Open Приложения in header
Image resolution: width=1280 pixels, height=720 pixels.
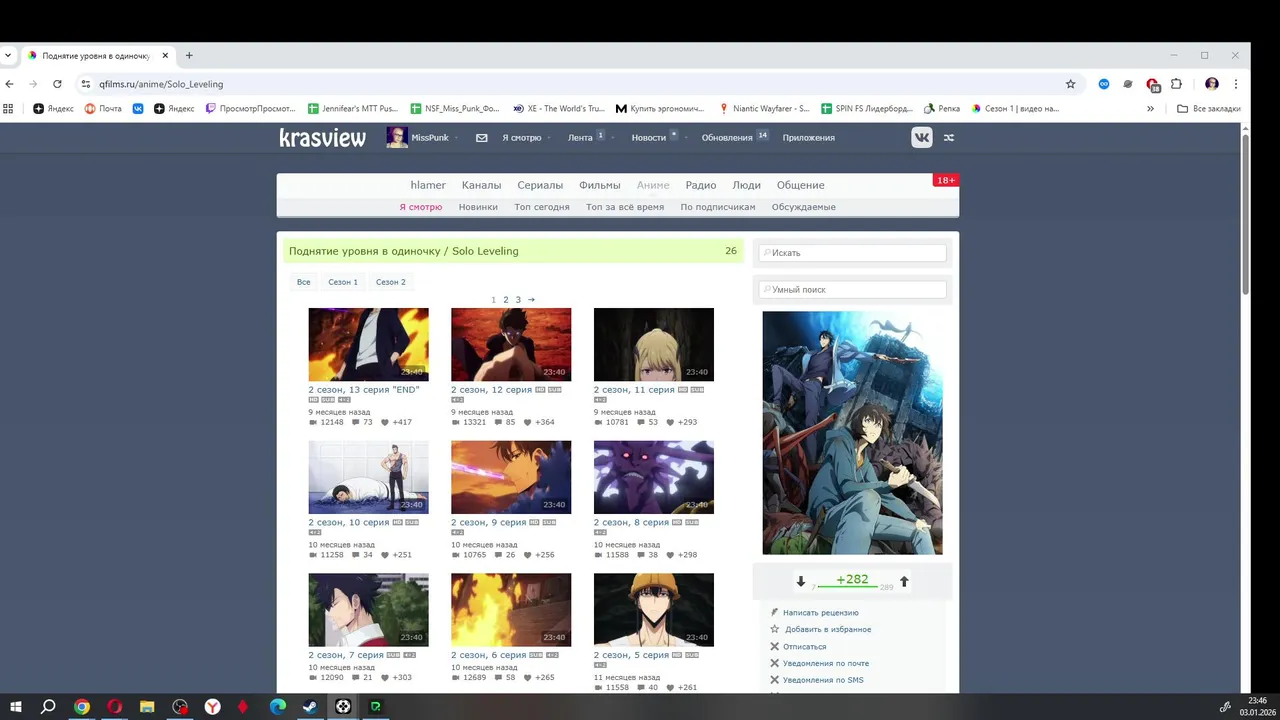pos(808,138)
